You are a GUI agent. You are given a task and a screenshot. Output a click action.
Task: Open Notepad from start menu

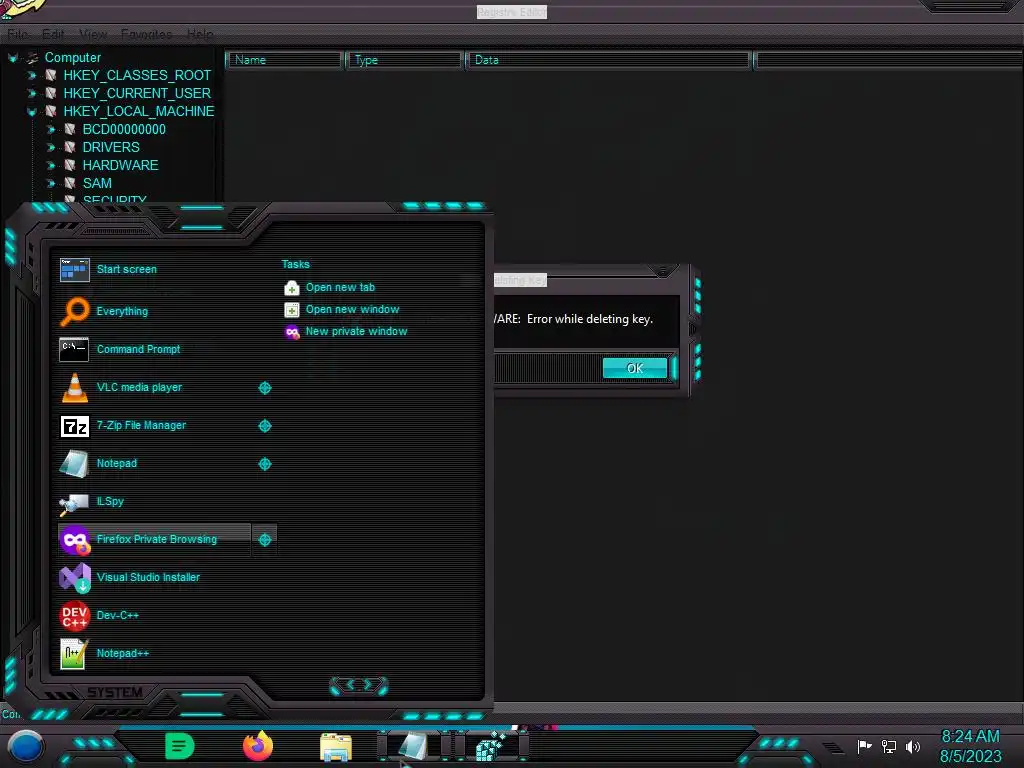[117, 463]
